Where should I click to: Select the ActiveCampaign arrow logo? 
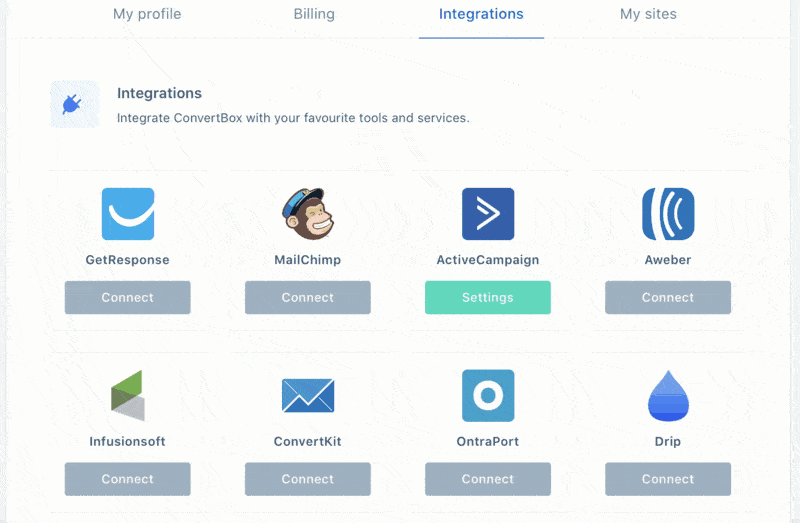(x=488, y=214)
